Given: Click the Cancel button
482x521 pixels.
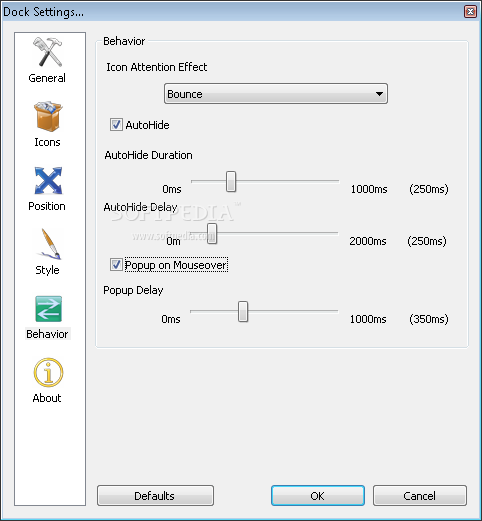Looking at the screenshot, I should coord(420,496).
